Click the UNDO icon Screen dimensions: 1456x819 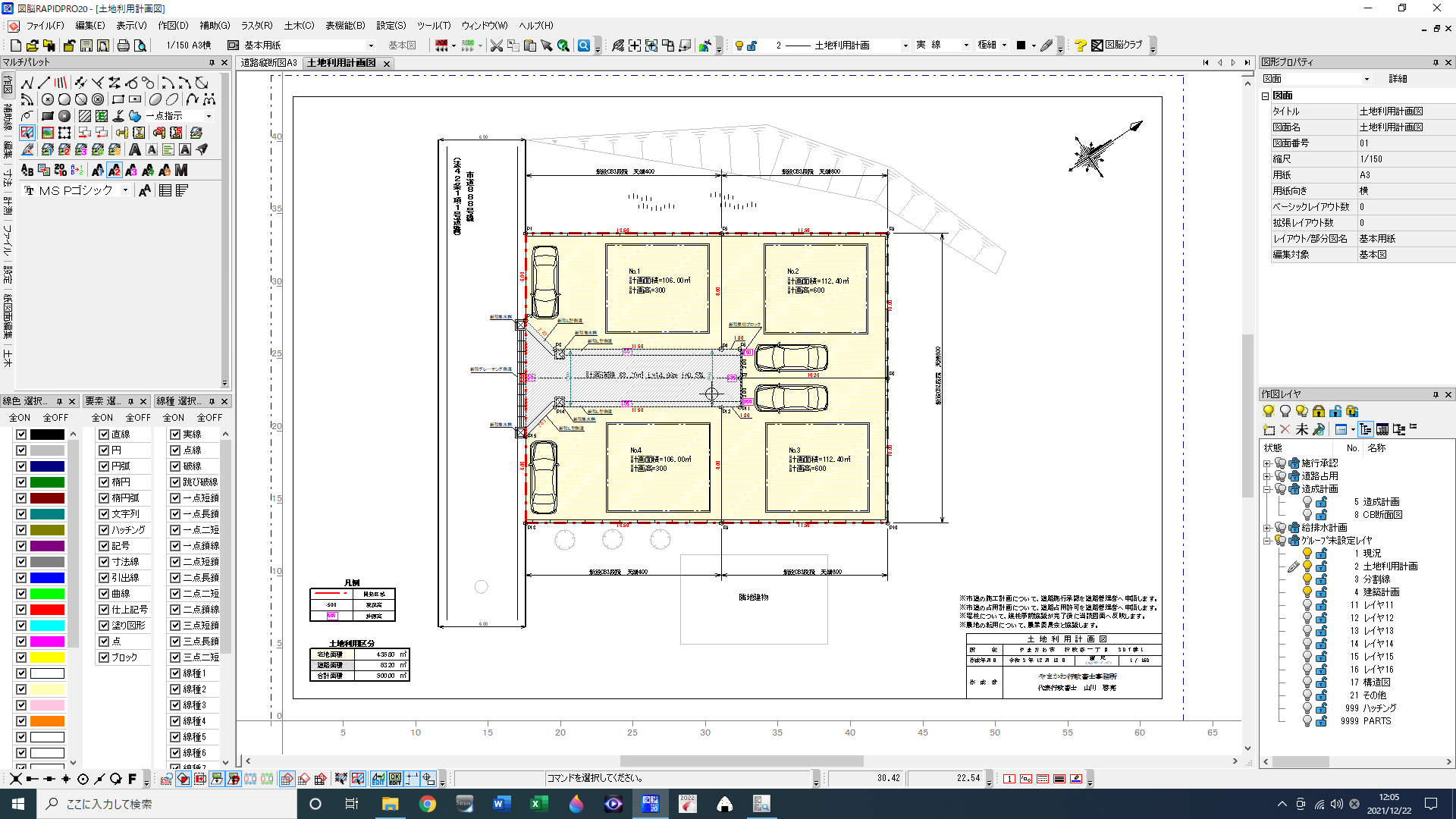coord(441,45)
